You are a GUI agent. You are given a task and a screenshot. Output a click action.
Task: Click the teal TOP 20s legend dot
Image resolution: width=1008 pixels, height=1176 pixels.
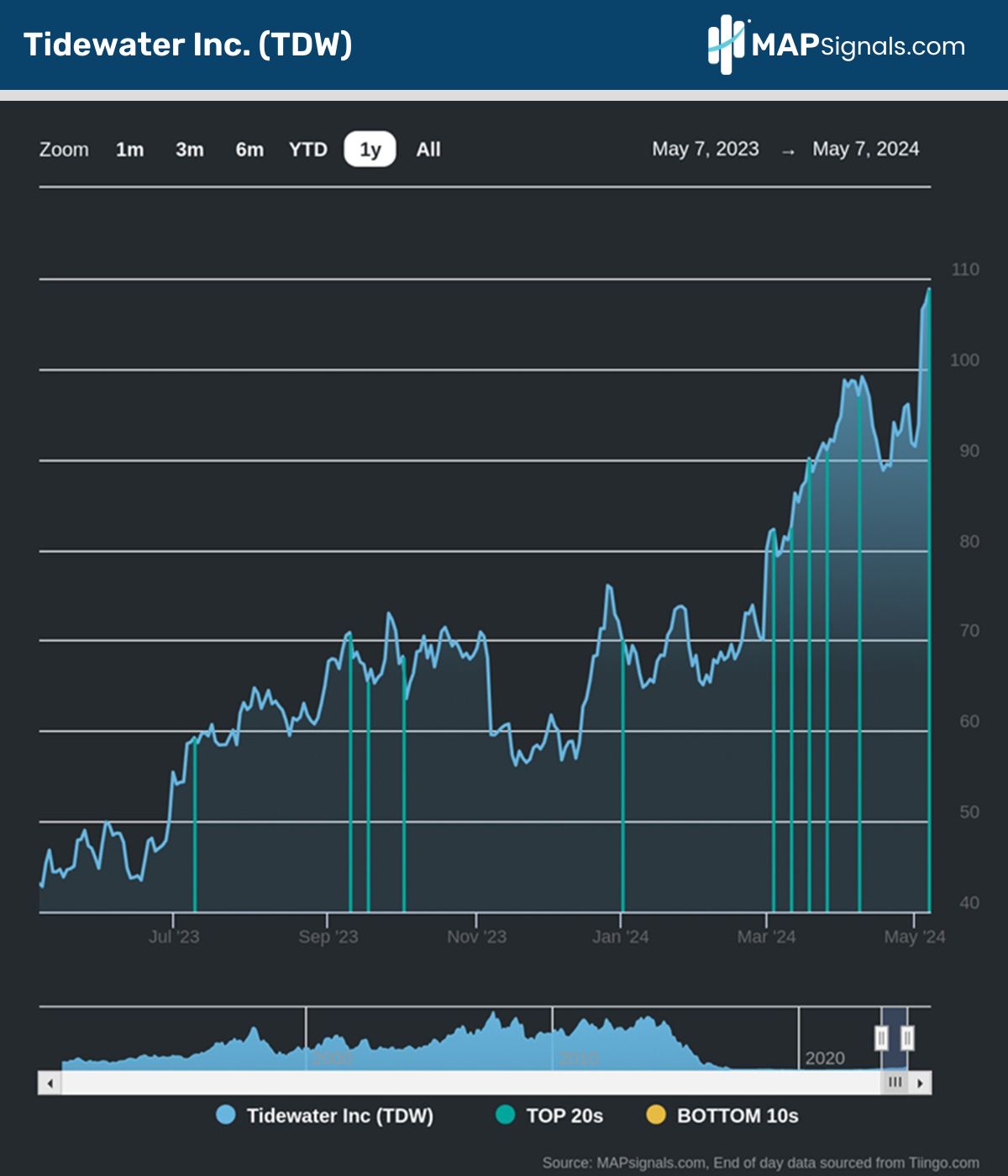click(505, 1115)
